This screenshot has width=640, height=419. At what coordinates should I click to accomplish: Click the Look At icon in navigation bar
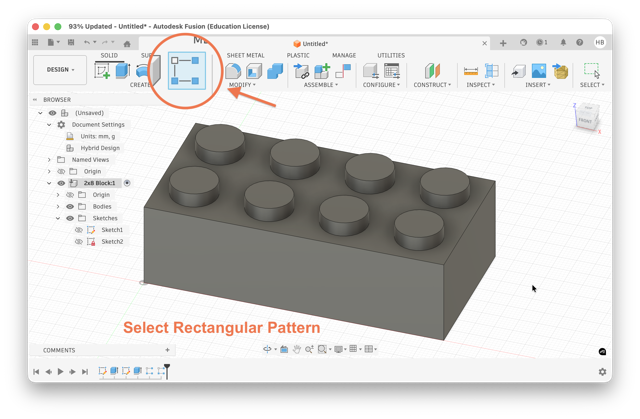coord(284,349)
